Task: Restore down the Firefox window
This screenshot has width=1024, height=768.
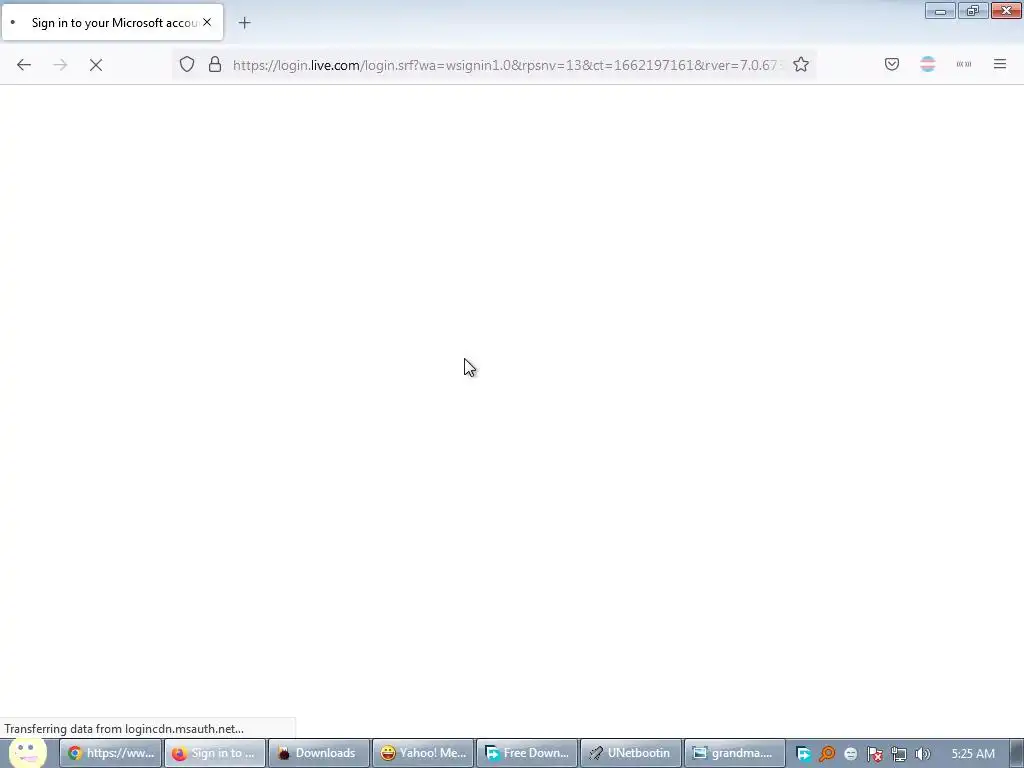Action: point(973,10)
